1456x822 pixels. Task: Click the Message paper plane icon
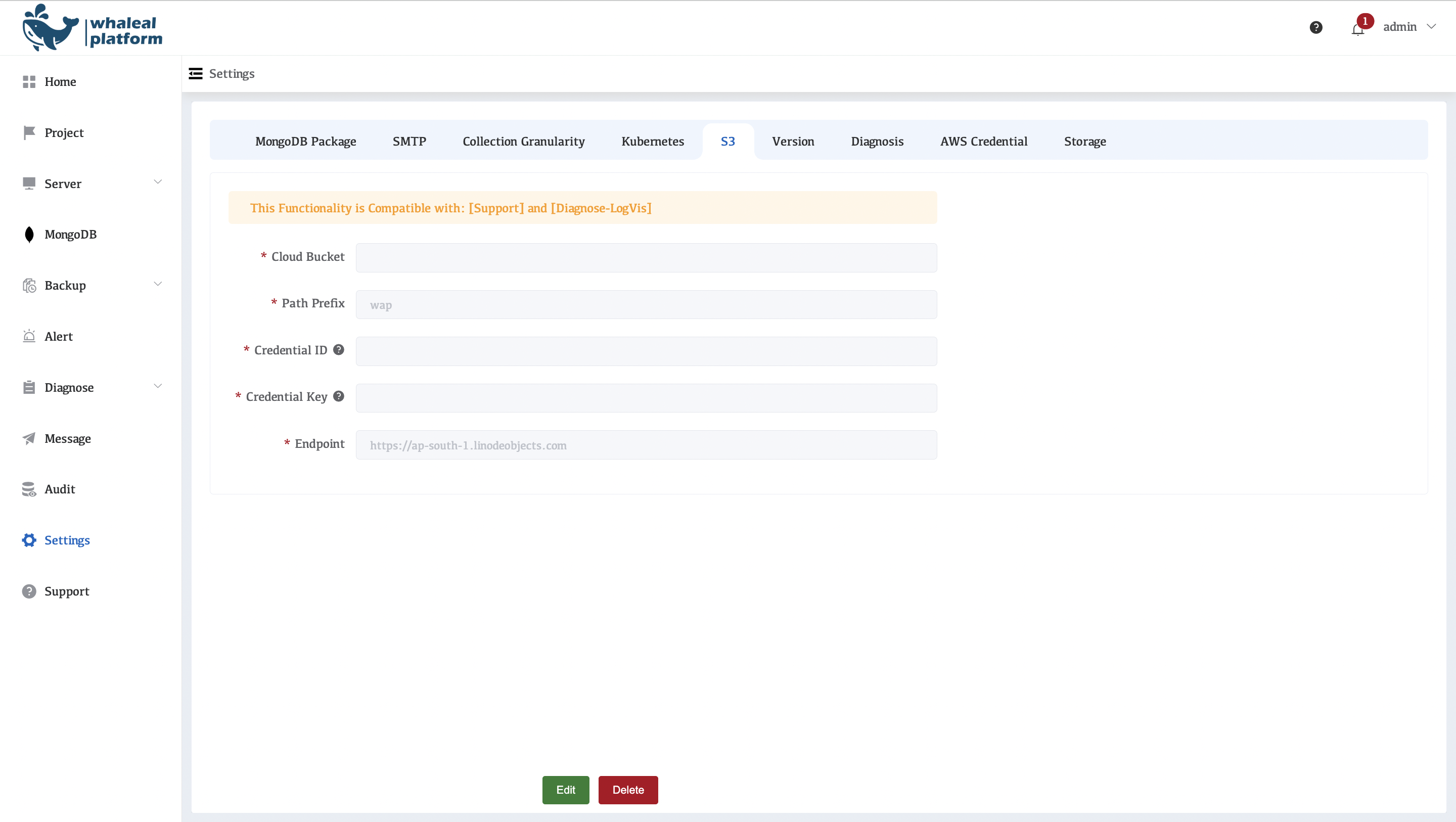[29, 439]
